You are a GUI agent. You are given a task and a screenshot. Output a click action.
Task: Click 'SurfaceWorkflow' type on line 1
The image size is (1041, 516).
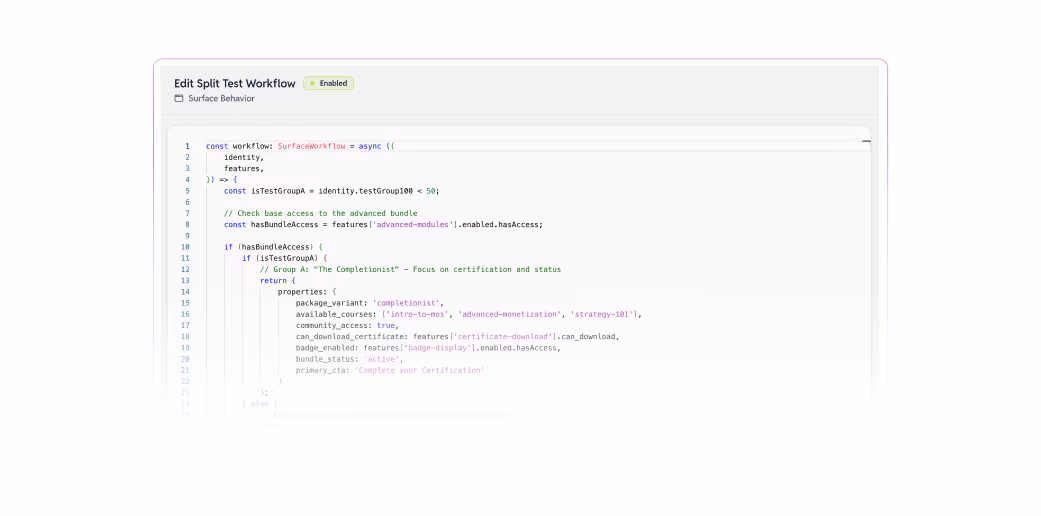311,146
